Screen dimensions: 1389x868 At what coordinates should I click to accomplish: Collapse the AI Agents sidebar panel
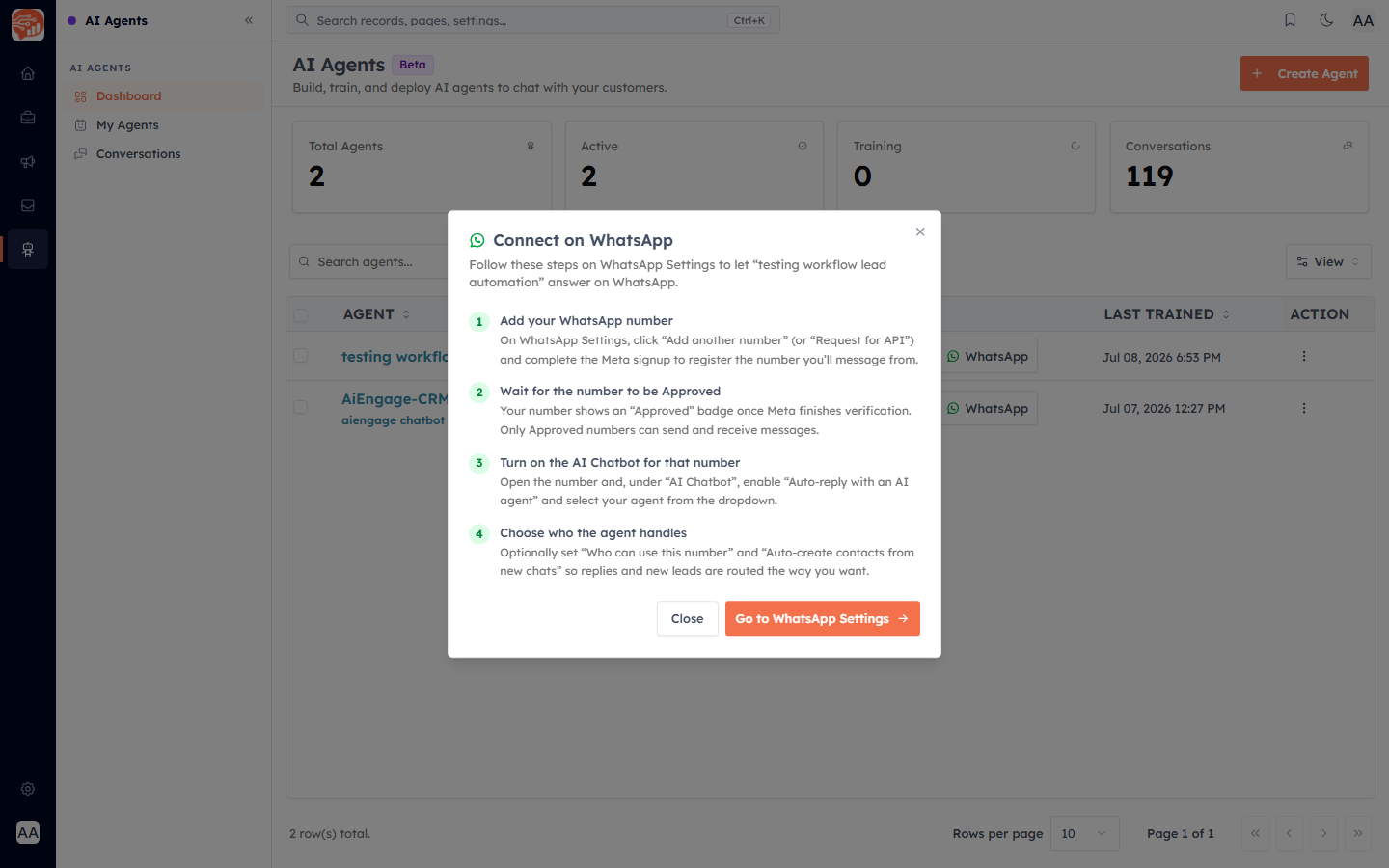point(249,20)
